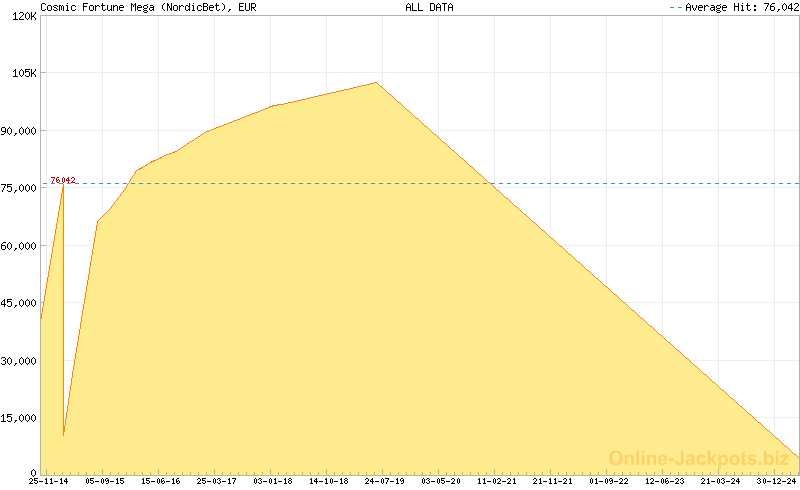
Task: Click the highest peak of the jackpot line
Action: pos(376,83)
